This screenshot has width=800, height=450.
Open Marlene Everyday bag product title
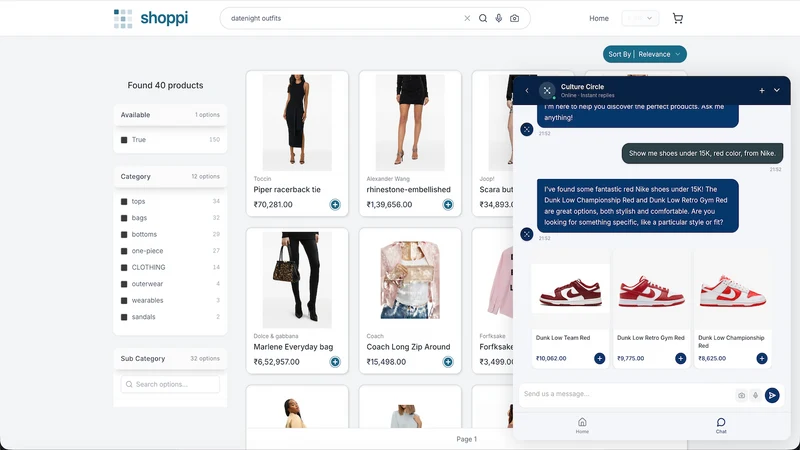tap(293, 347)
